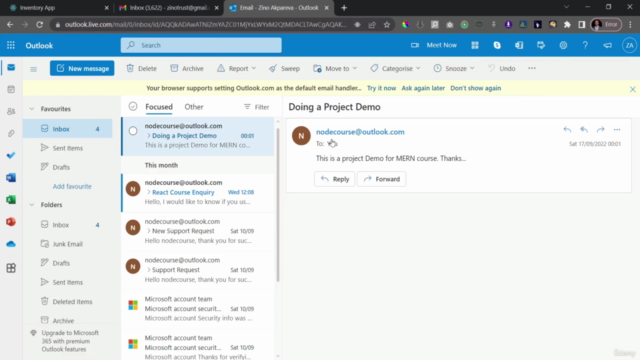Switch to the Focused tab
The image size is (640, 360).
159,107
